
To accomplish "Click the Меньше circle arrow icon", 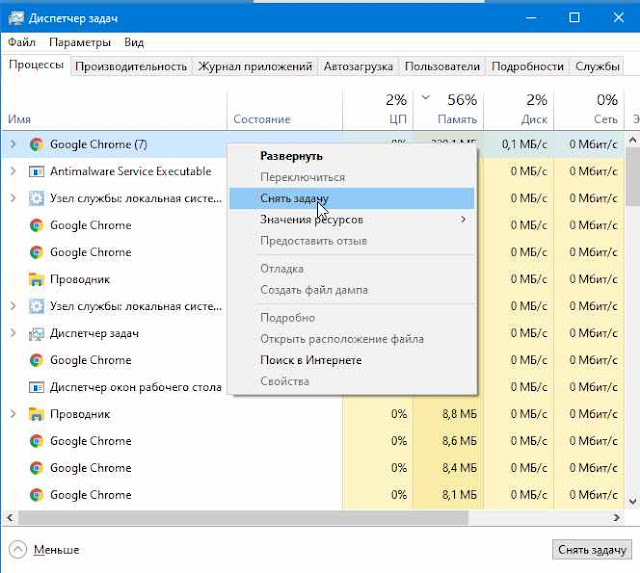I will [x=18, y=550].
